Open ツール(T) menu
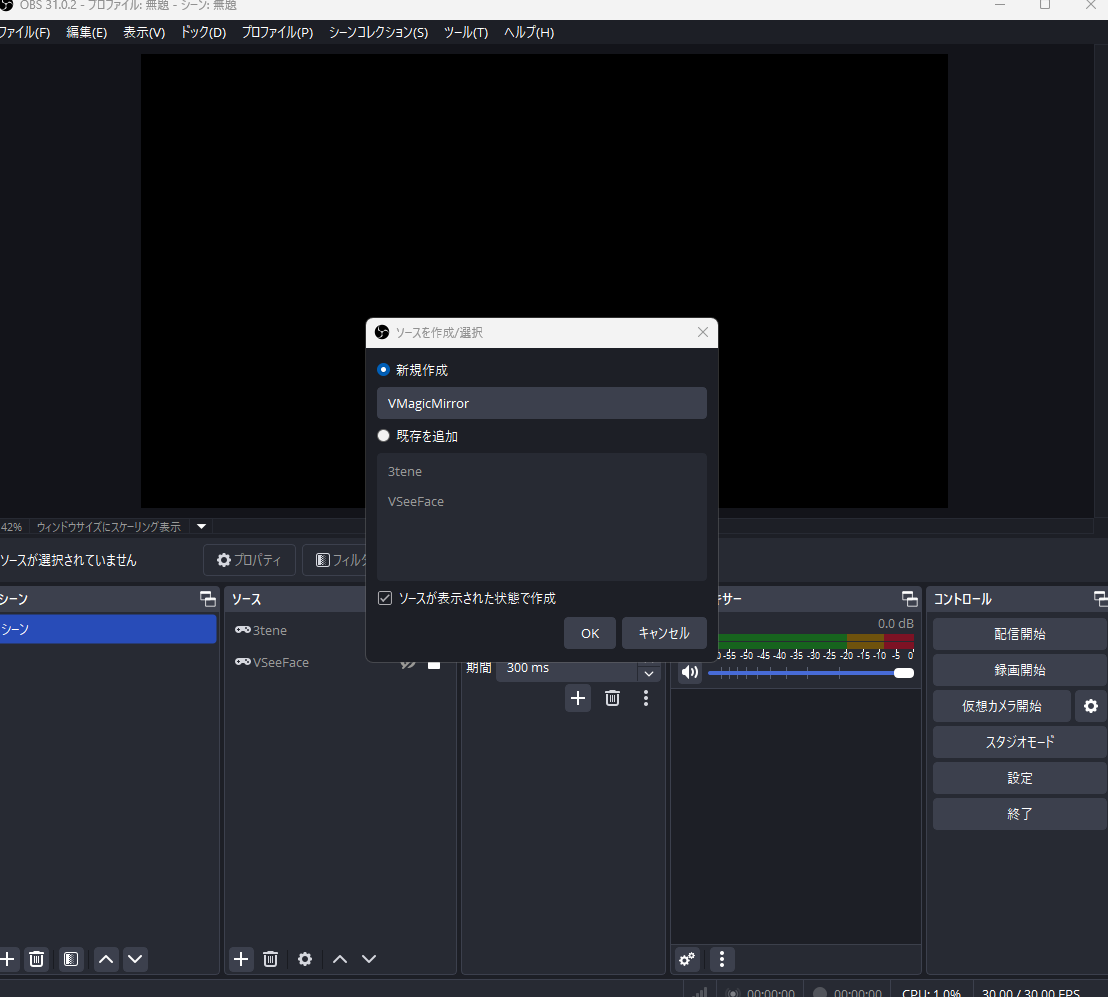 pos(466,33)
